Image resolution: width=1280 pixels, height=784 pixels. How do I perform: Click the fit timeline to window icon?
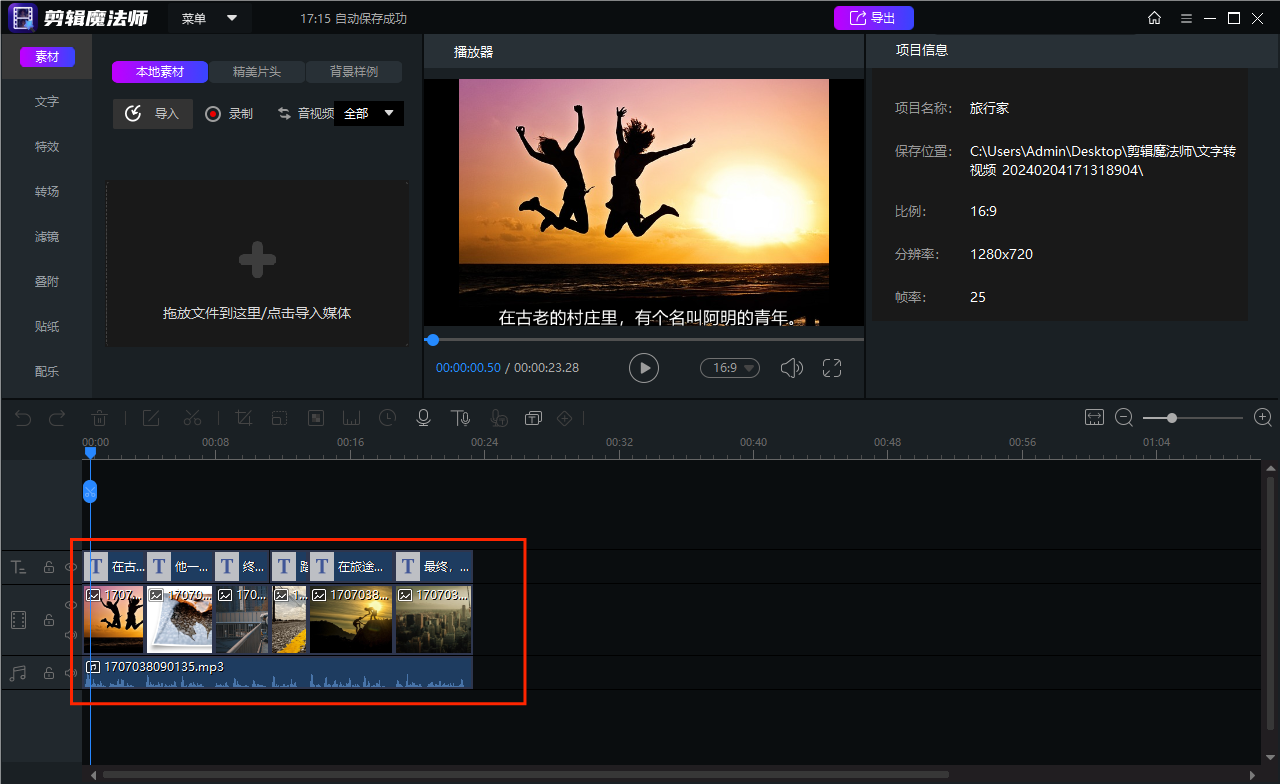[1094, 417]
